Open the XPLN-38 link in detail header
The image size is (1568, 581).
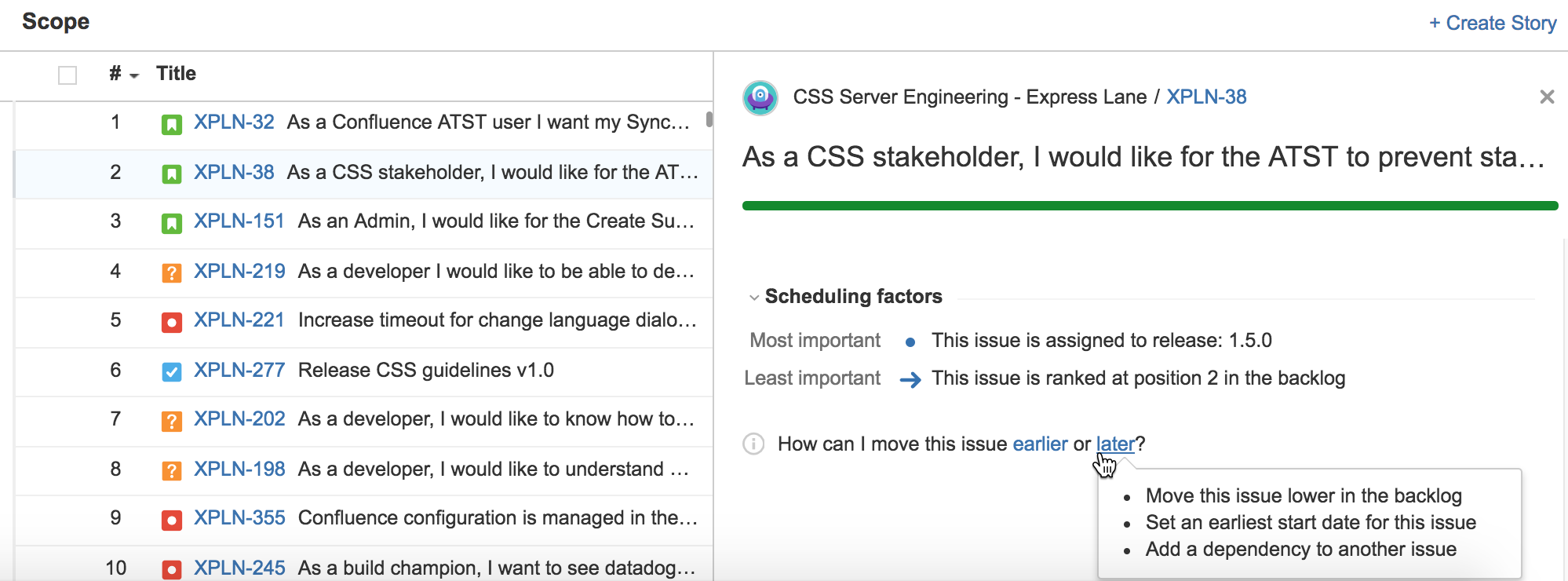[1206, 97]
